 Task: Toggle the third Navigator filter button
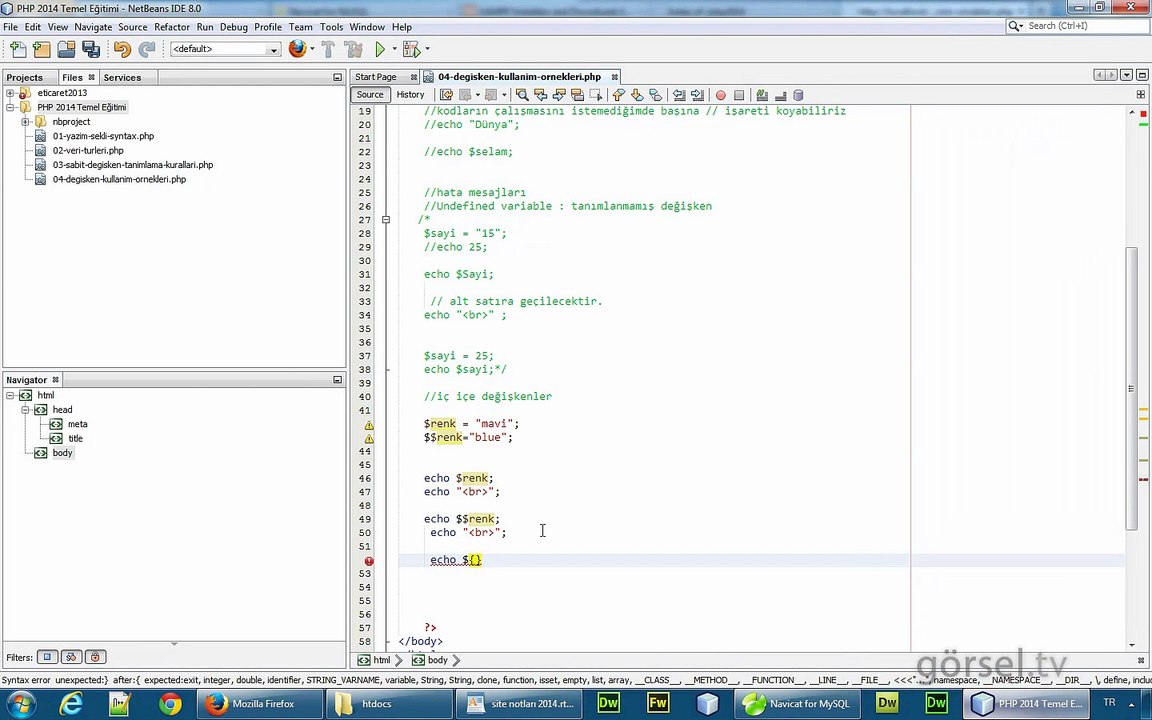(96, 657)
